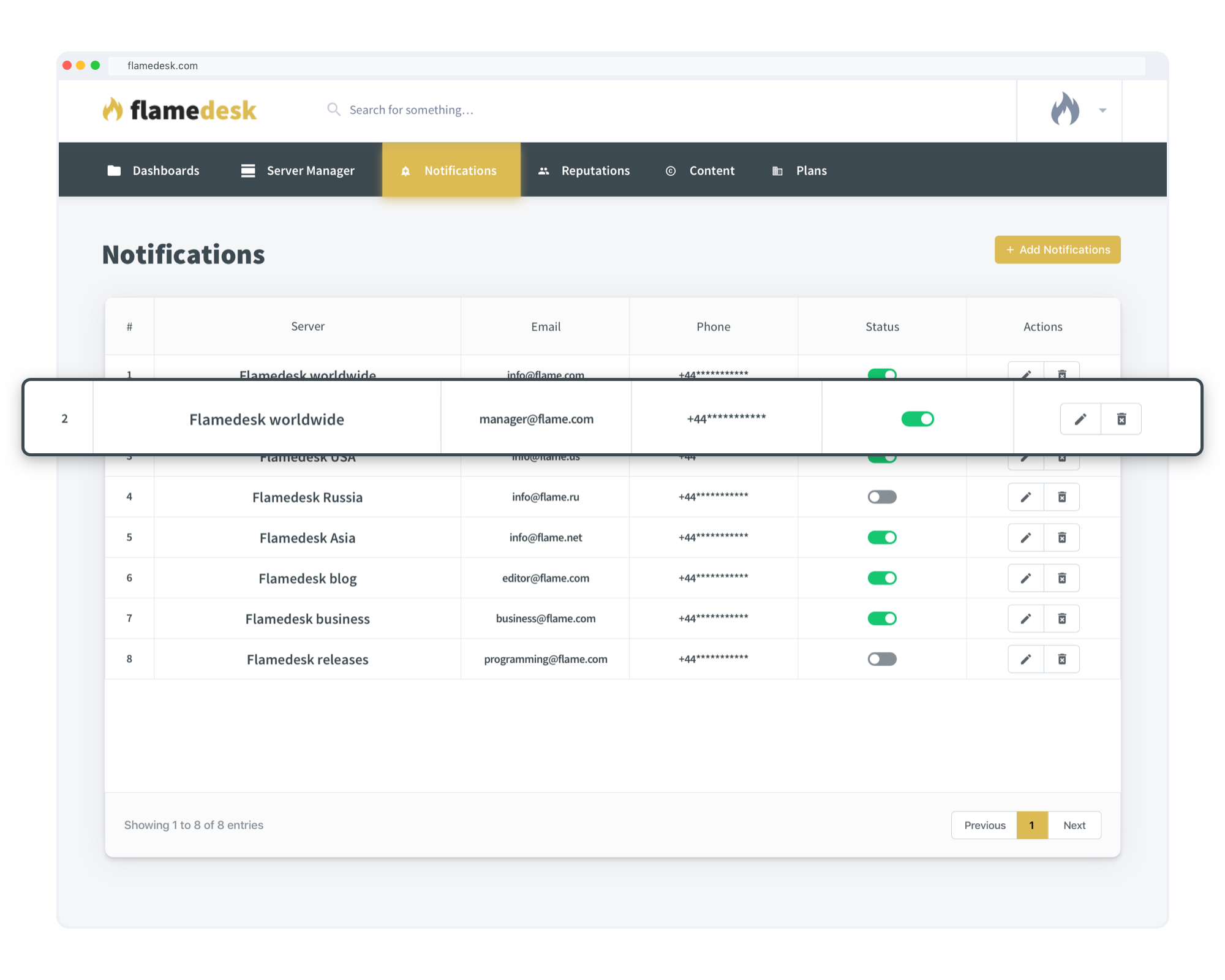
Task: Select the Flamedesk business server name
Action: [x=307, y=619]
